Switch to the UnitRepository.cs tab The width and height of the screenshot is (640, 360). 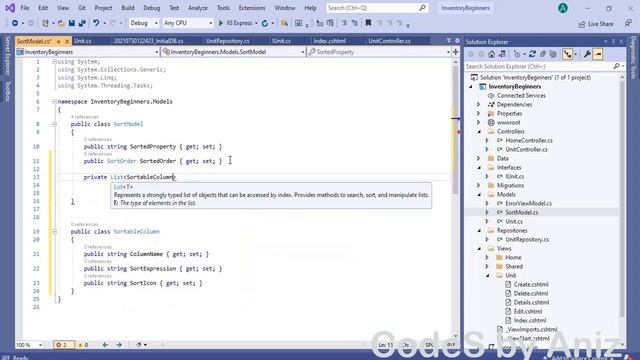point(228,41)
